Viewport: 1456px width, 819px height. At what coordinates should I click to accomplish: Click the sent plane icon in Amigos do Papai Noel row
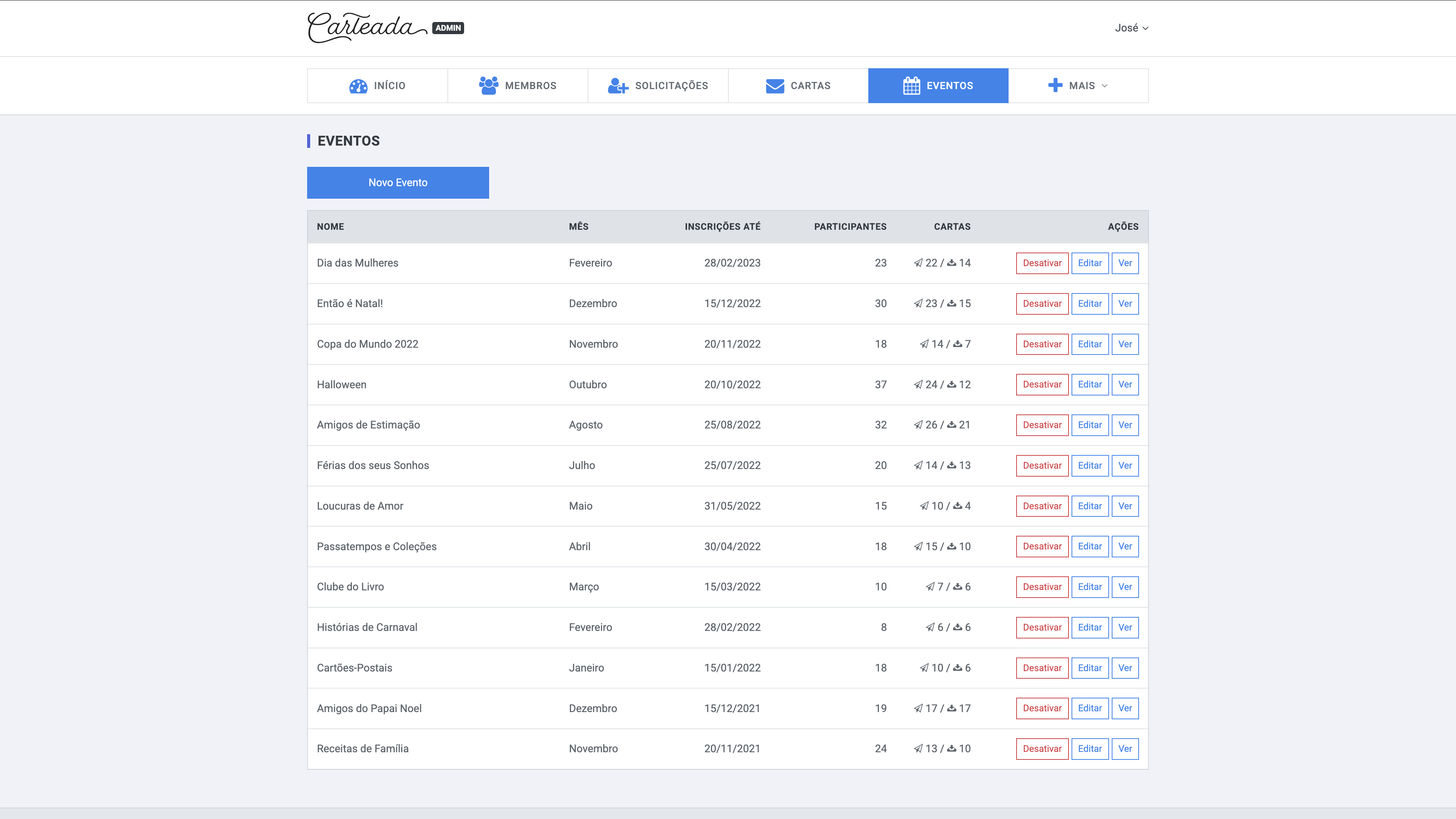point(918,708)
